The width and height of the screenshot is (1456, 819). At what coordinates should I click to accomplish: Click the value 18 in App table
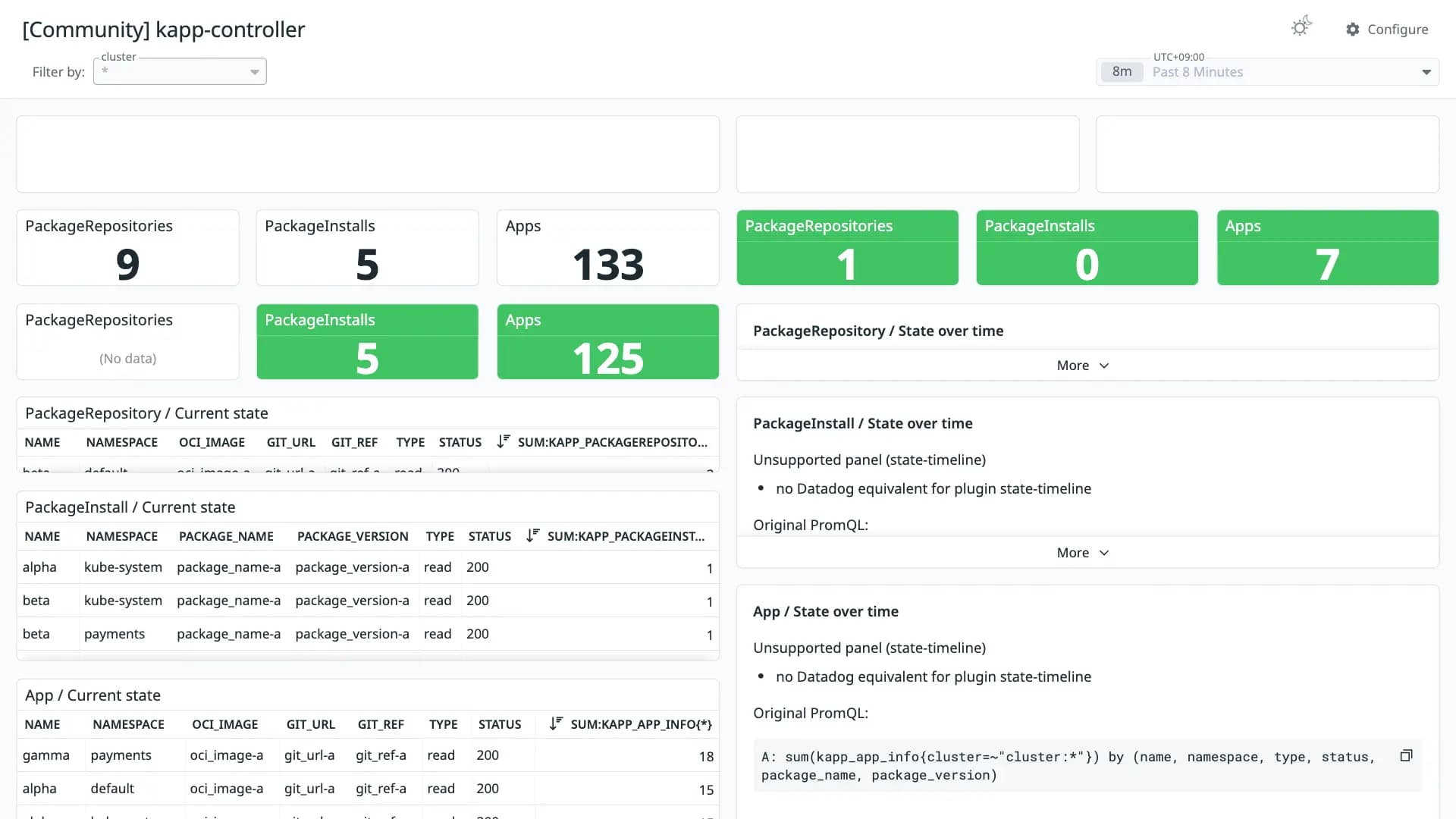706,756
